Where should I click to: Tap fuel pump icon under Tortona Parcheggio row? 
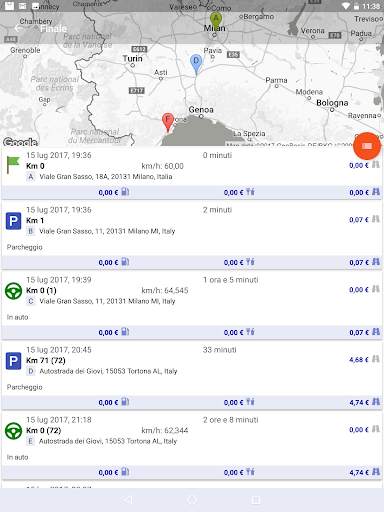pos(125,402)
